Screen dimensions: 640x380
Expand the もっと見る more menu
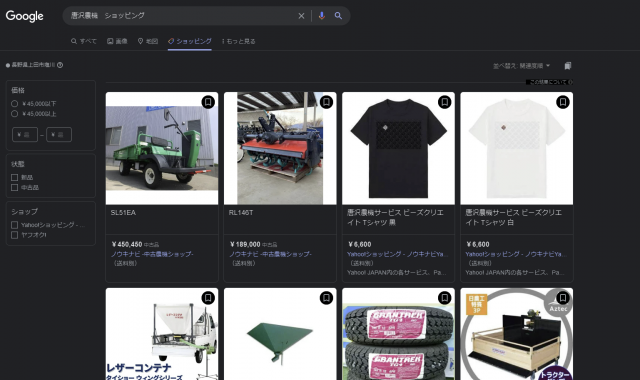tap(239, 41)
